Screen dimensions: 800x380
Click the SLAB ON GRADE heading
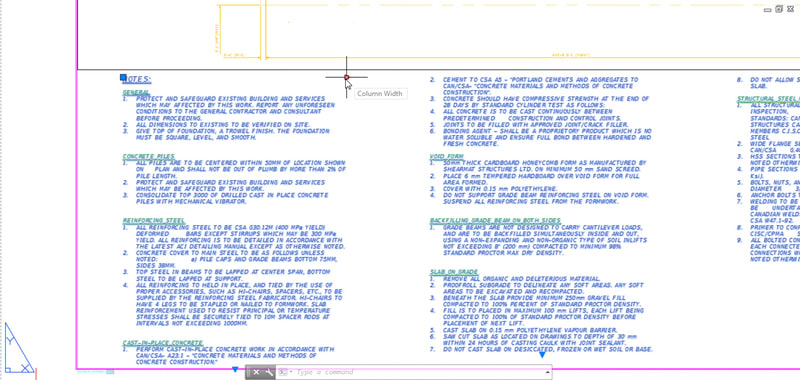pyautogui.click(x=454, y=272)
